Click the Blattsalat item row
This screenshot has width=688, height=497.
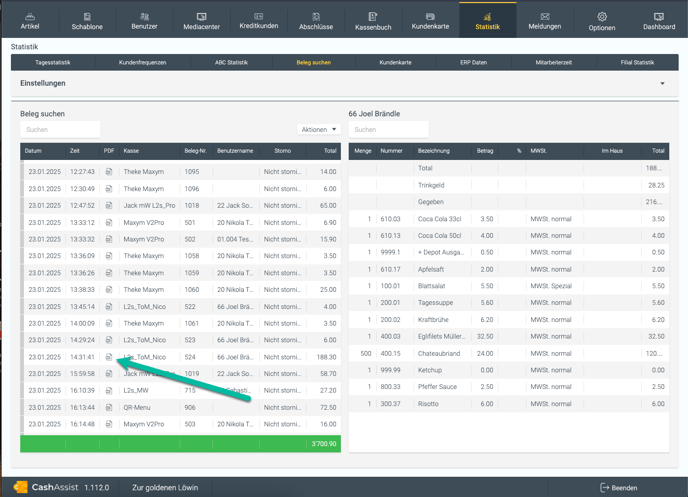tap(509, 286)
